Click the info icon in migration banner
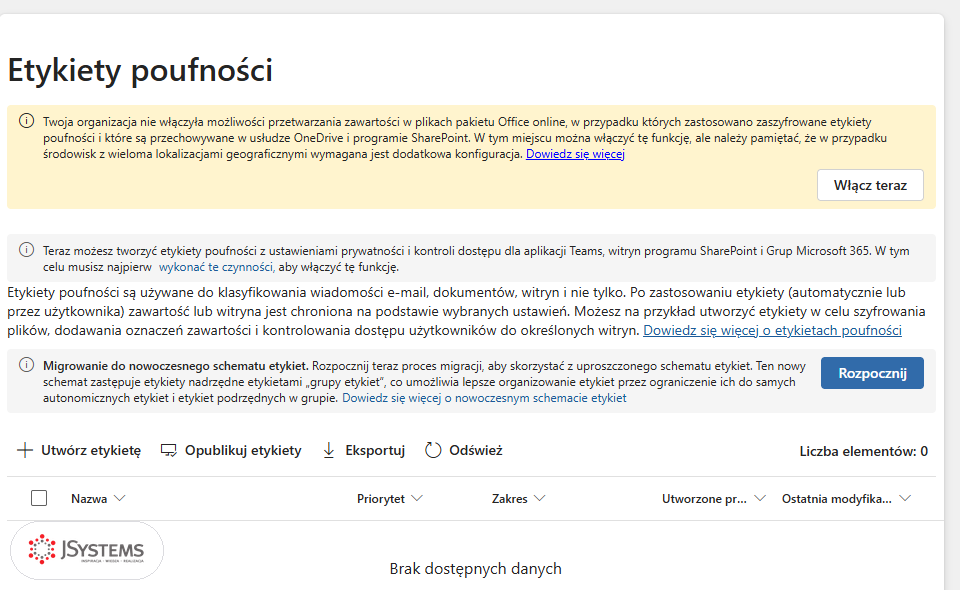Viewport: 960px width, 590px height. [26, 365]
